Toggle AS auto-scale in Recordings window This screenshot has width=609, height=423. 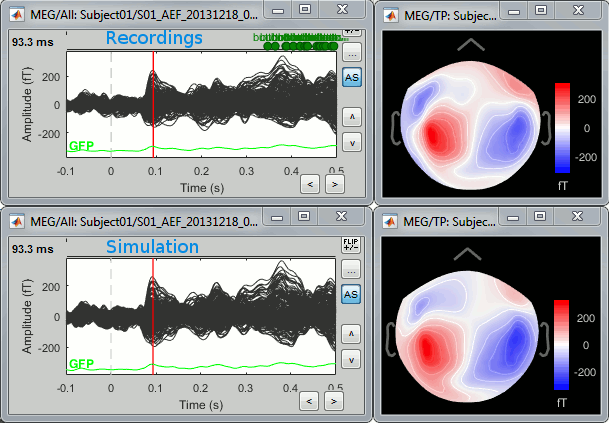351,77
